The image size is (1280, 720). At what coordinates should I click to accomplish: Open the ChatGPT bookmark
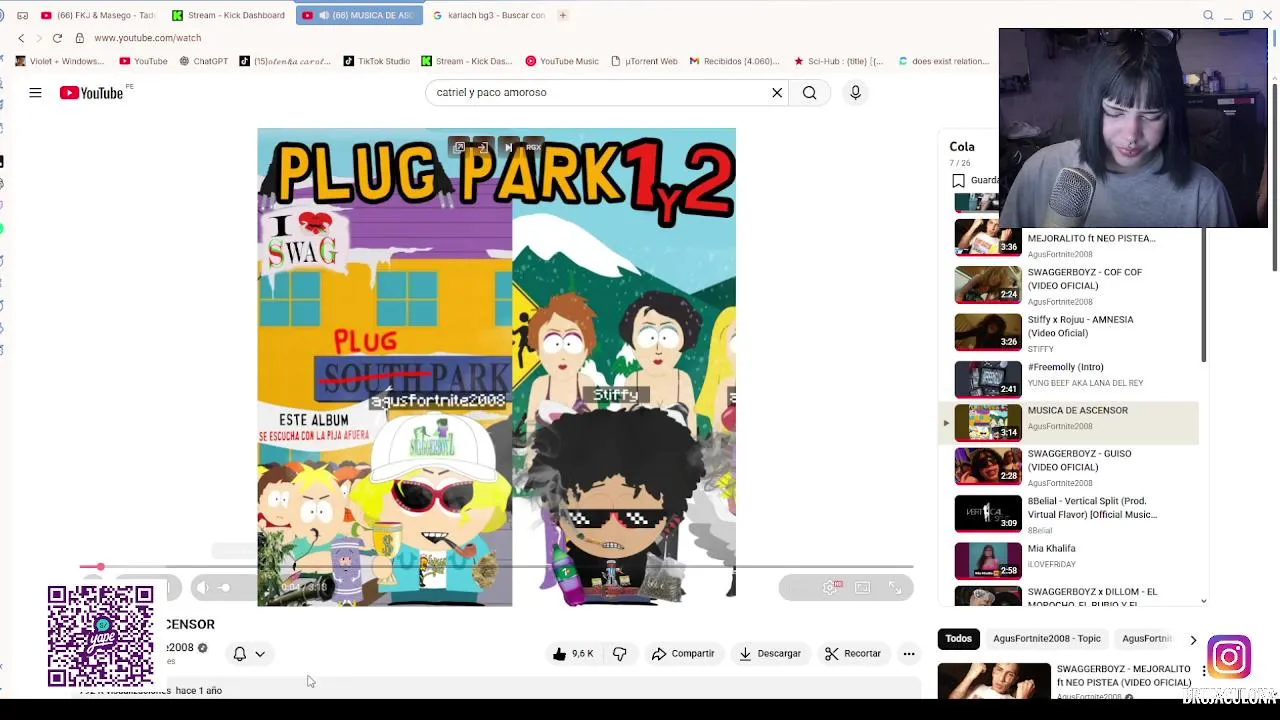point(204,61)
